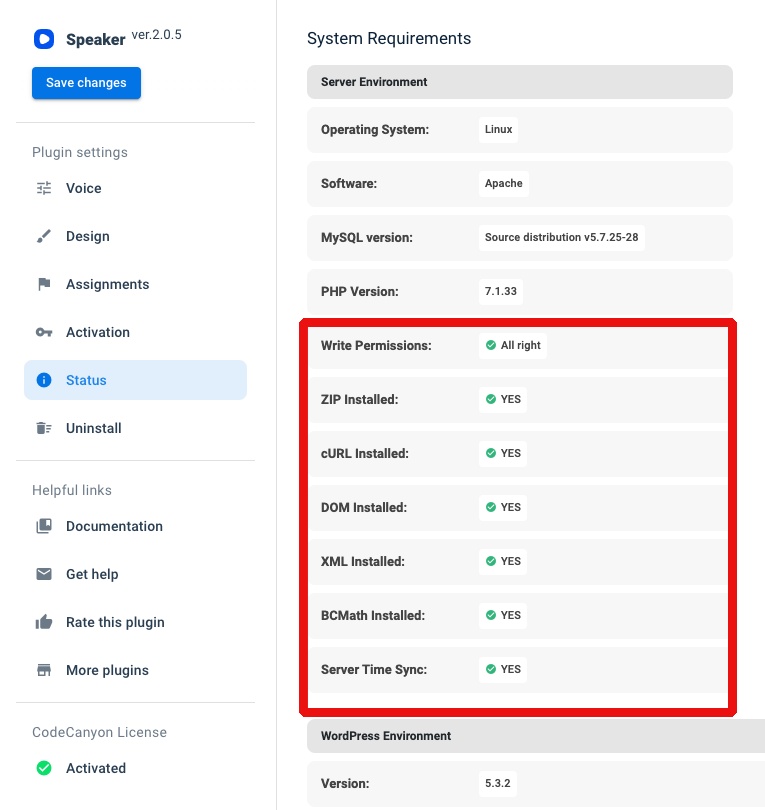The image size is (765, 810).
Task: Click the Rate this plugin thumbs-up icon
Action: 44,622
